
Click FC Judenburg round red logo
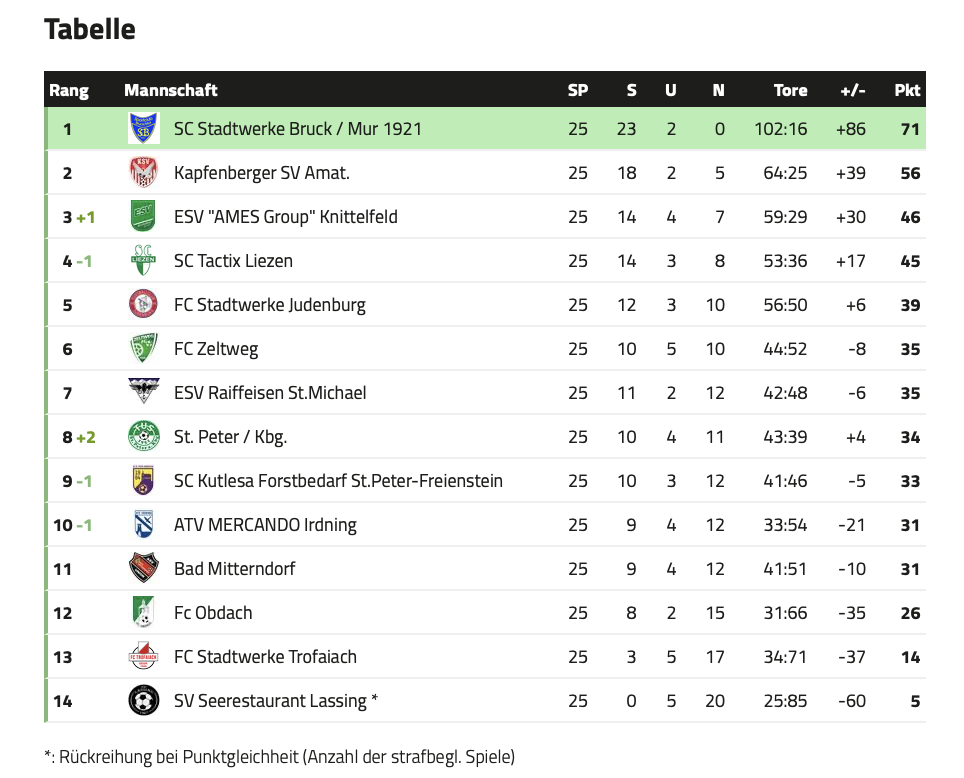tap(144, 304)
